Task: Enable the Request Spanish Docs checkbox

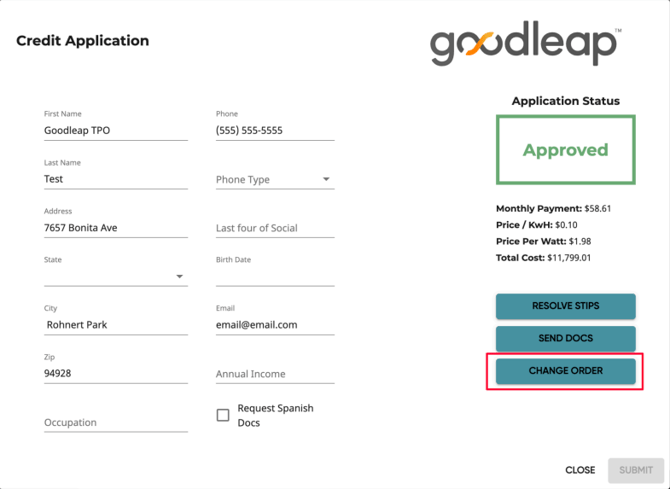Action: [223, 415]
